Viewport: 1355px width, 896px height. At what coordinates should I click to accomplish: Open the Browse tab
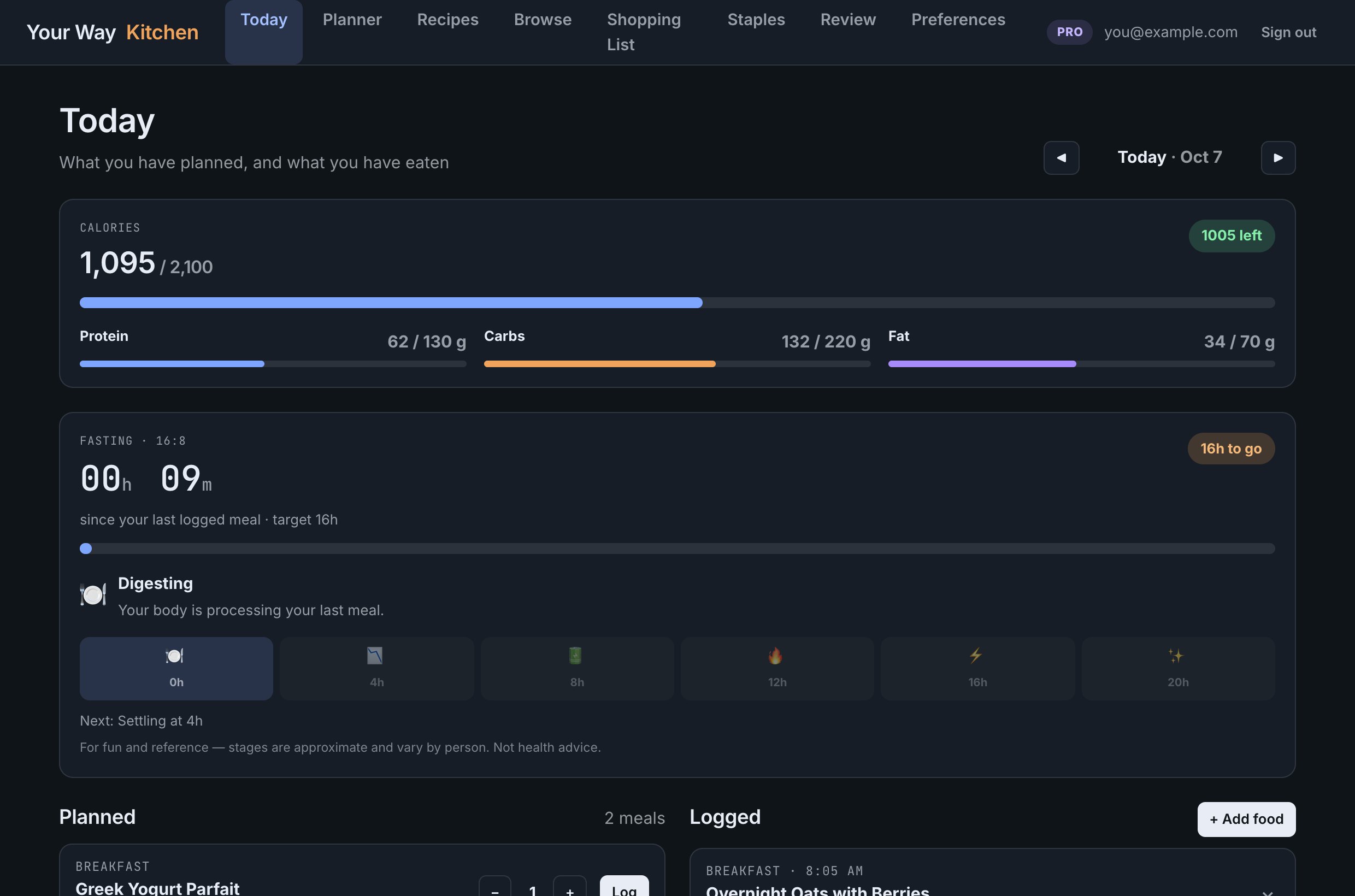click(543, 20)
